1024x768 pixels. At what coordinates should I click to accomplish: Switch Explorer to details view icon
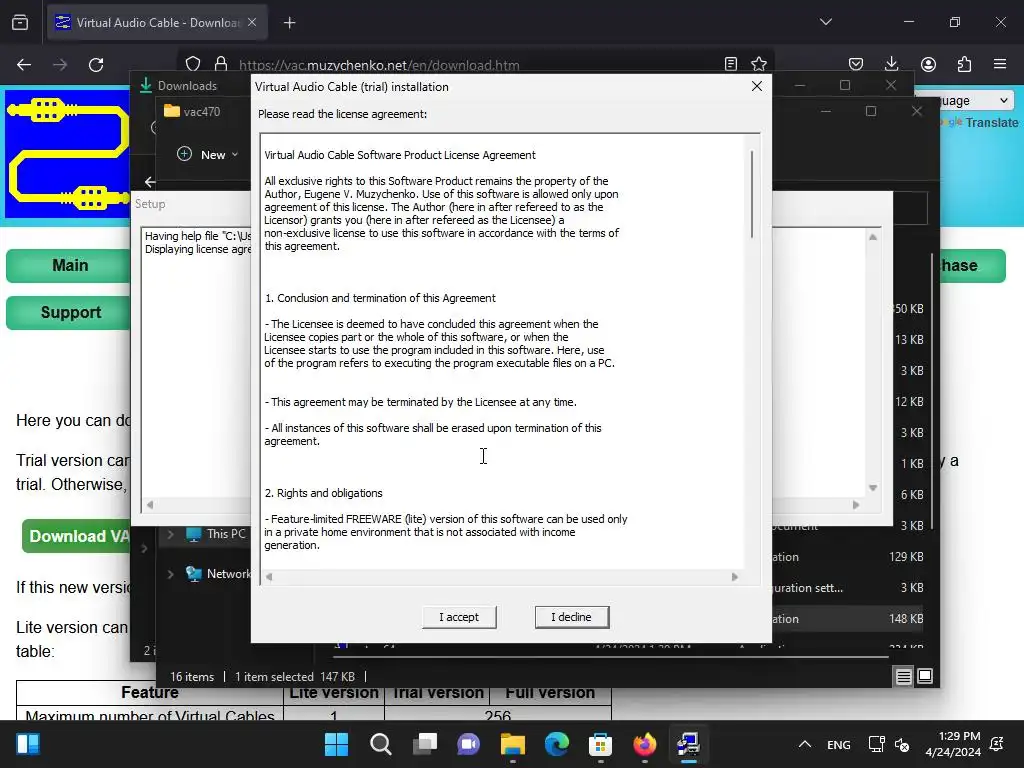click(903, 677)
